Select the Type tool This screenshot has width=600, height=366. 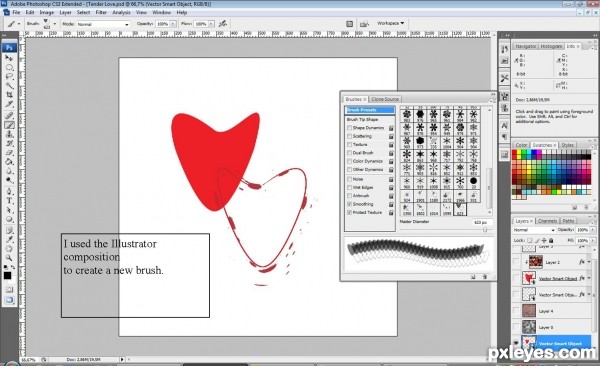pyautogui.click(x=9, y=201)
